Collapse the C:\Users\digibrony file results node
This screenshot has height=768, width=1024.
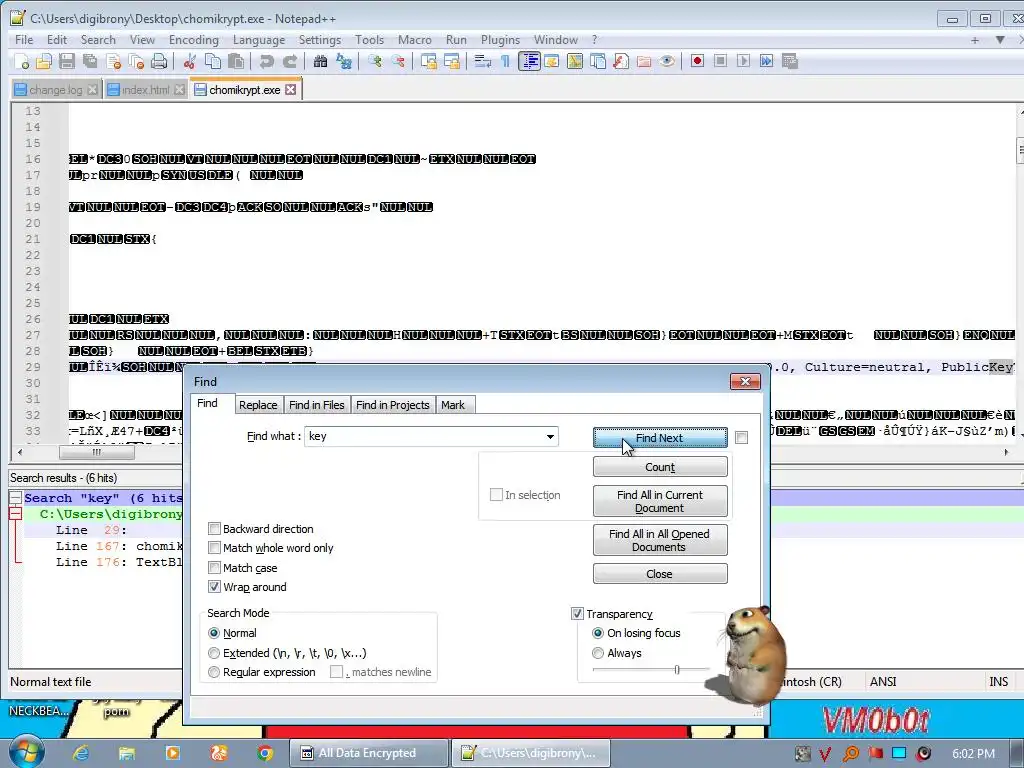point(15,514)
